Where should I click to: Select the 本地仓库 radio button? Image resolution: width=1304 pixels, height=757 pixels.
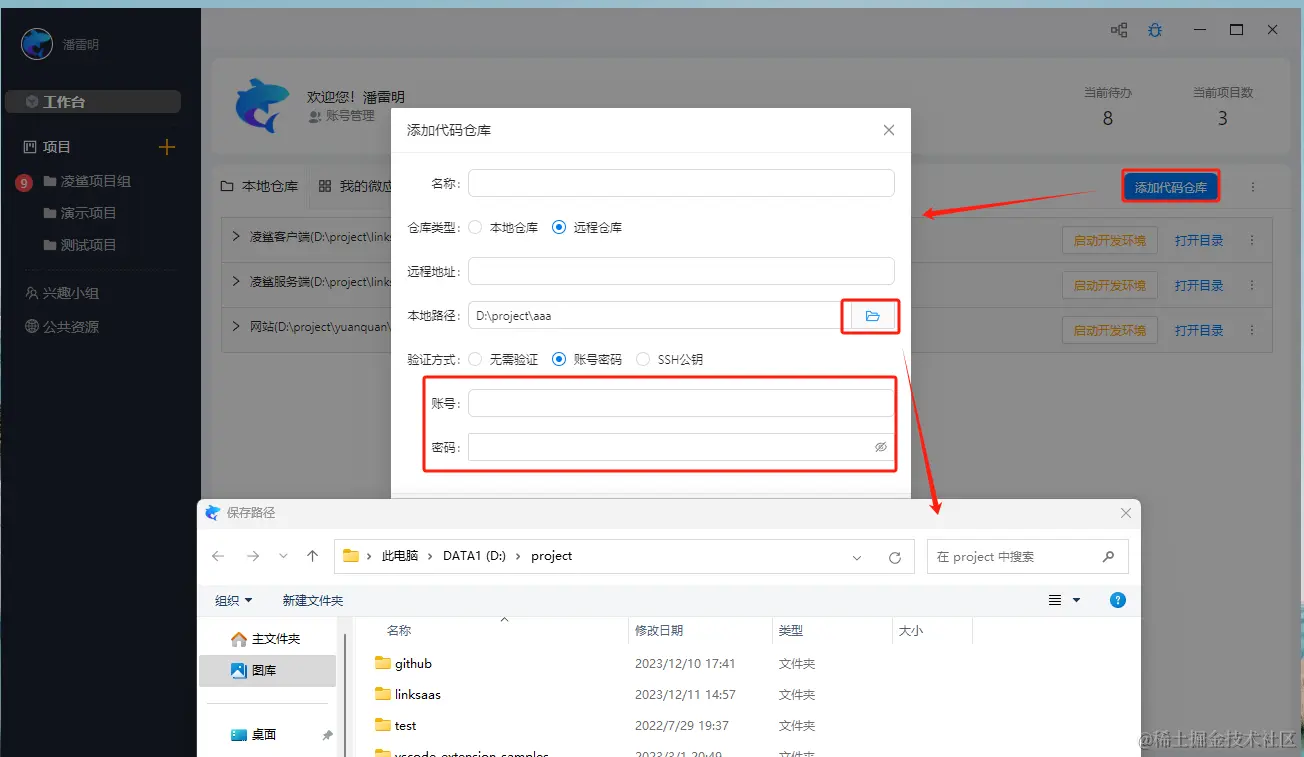(x=475, y=227)
